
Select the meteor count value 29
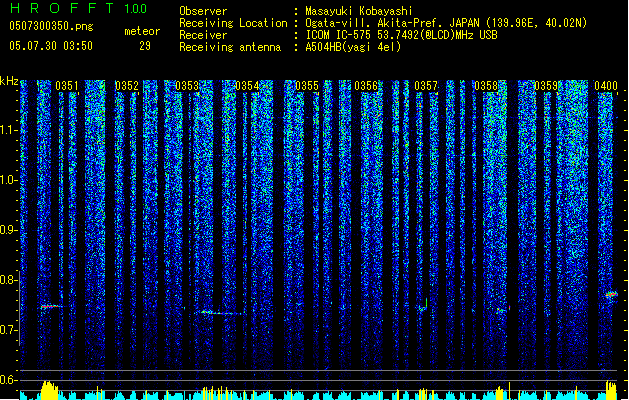pos(145,46)
